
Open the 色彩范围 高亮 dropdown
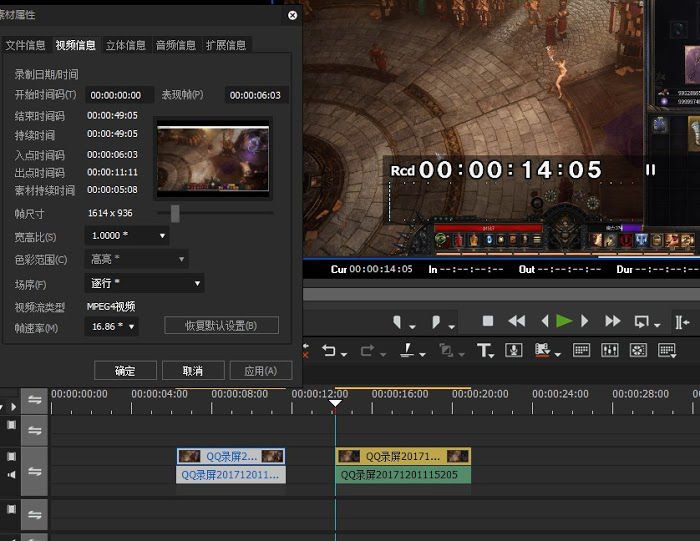click(x=136, y=259)
